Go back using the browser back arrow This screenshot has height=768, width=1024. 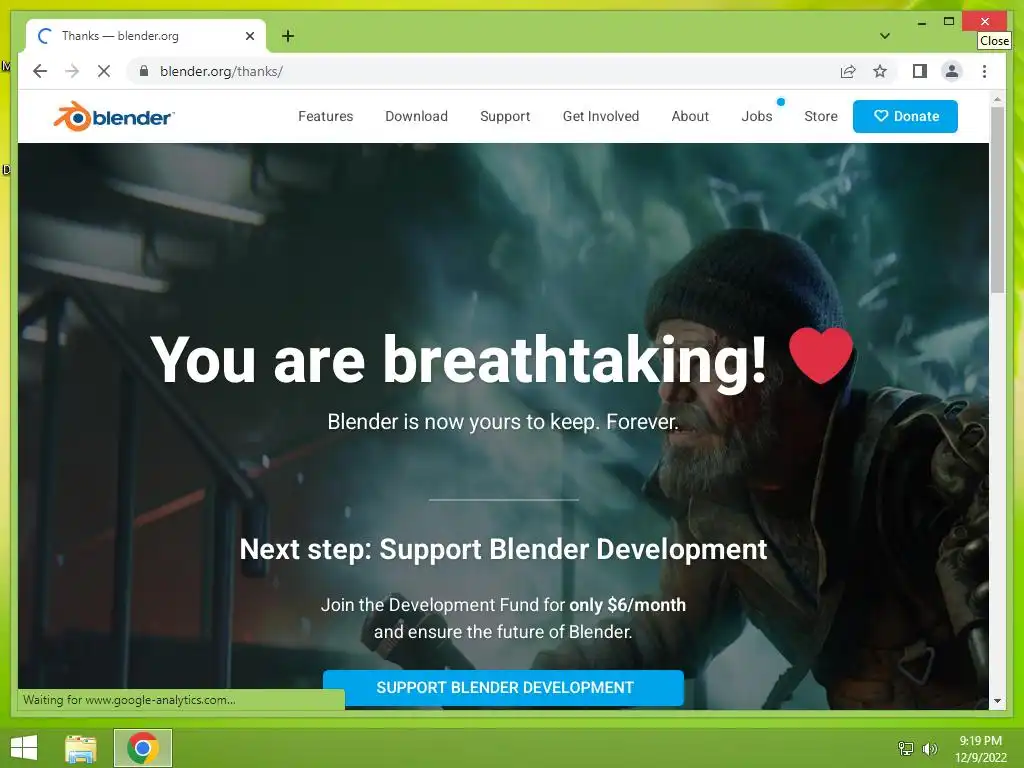[40, 71]
